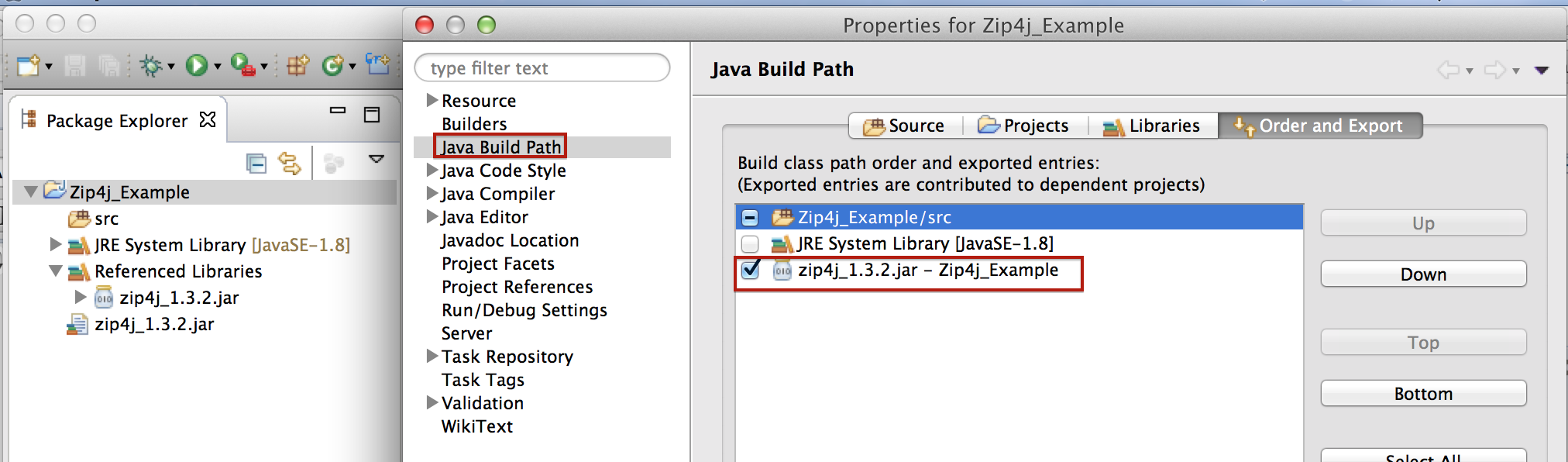Image resolution: width=1568 pixels, height=462 pixels.
Task: Select WikiText properties page
Action: point(477,426)
